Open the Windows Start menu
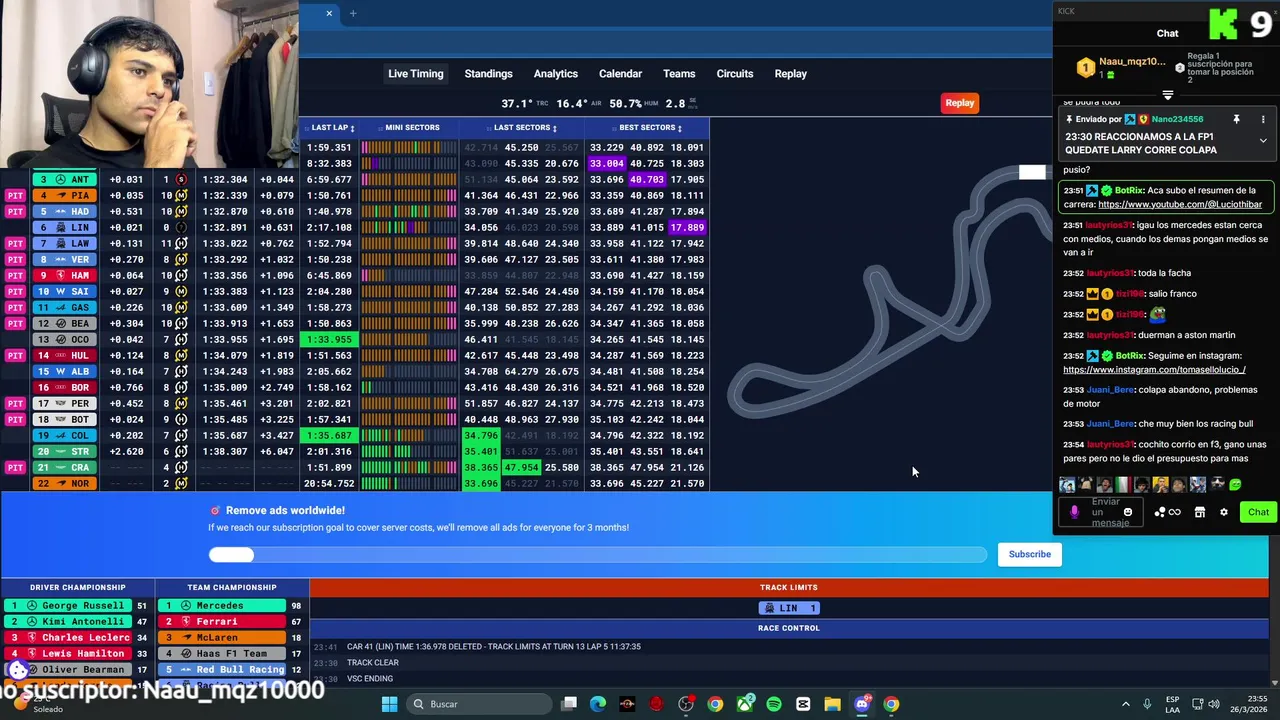Screen dimensions: 1280x720 coord(389,704)
